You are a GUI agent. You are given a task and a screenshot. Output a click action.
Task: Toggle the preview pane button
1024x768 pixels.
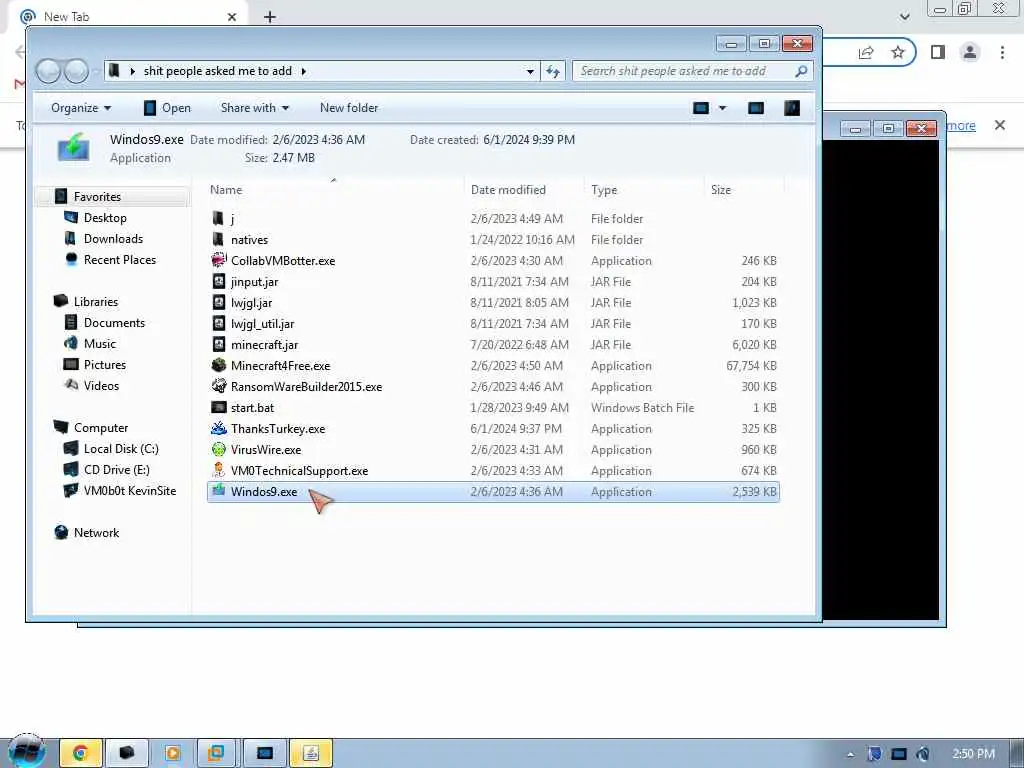pos(756,108)
